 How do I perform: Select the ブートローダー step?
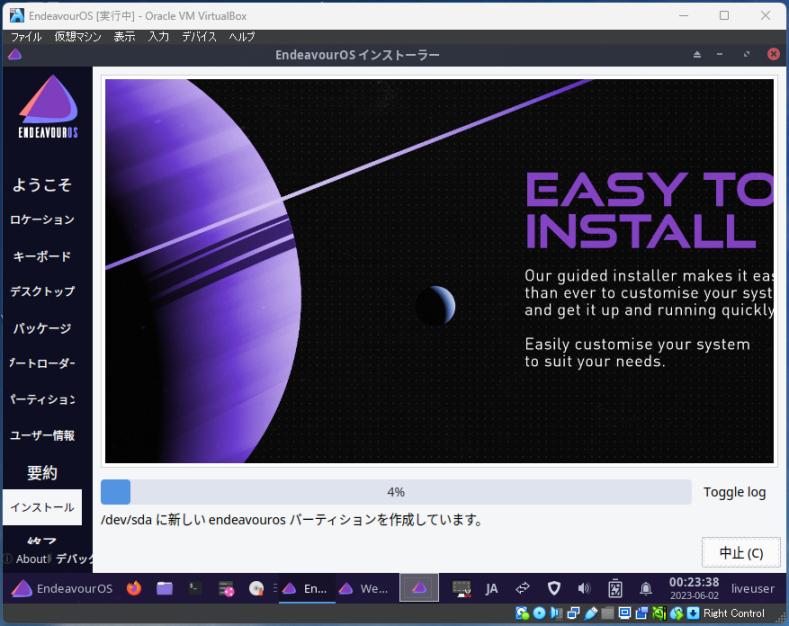(x=42, y=363)
